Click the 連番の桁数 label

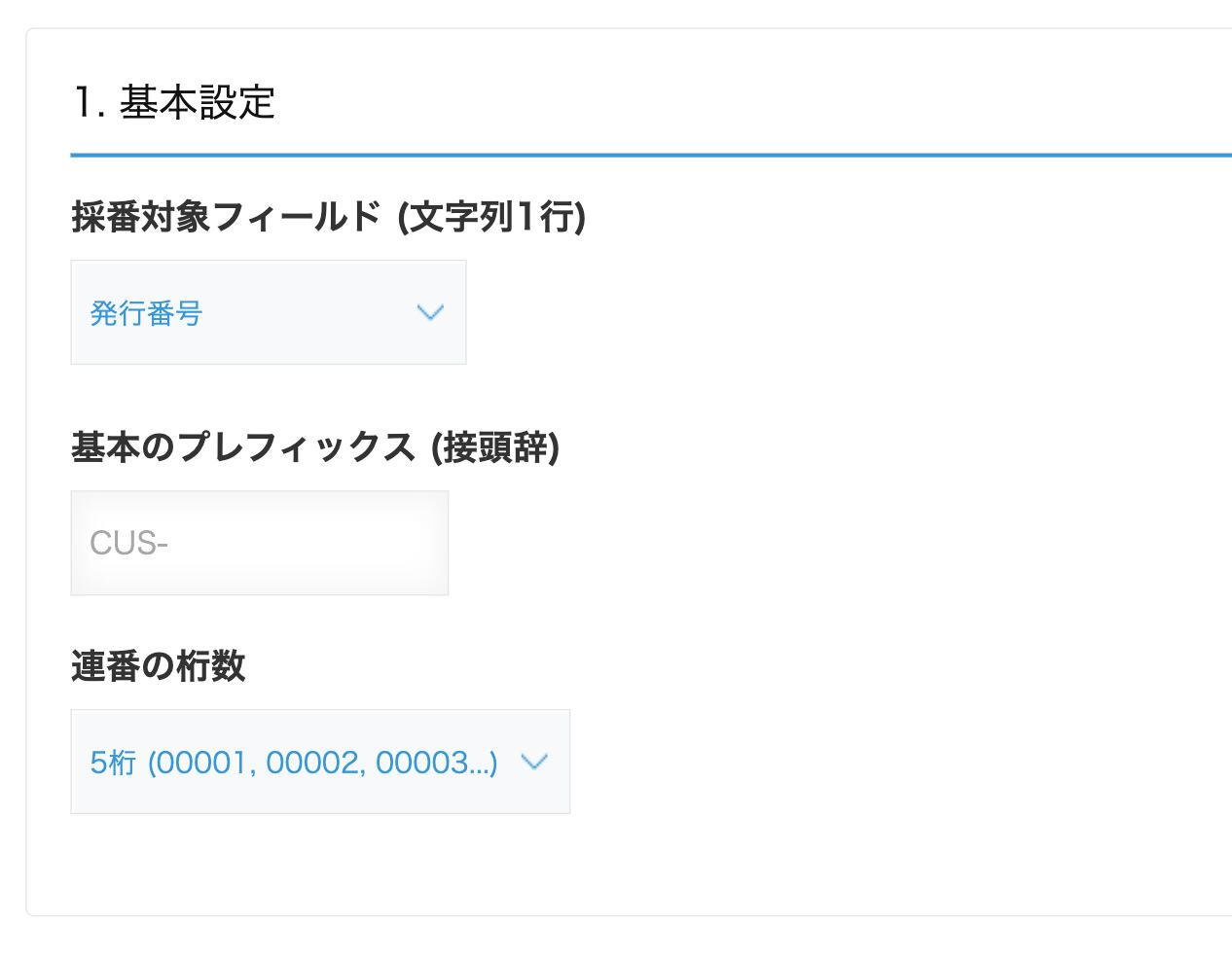(x=158, y=666)
